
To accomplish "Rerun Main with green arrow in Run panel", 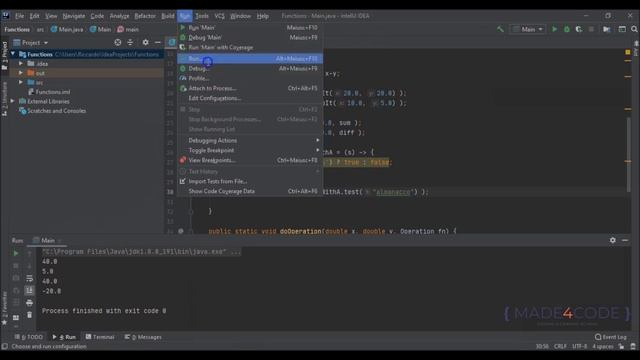I will (x=16, y=253).
